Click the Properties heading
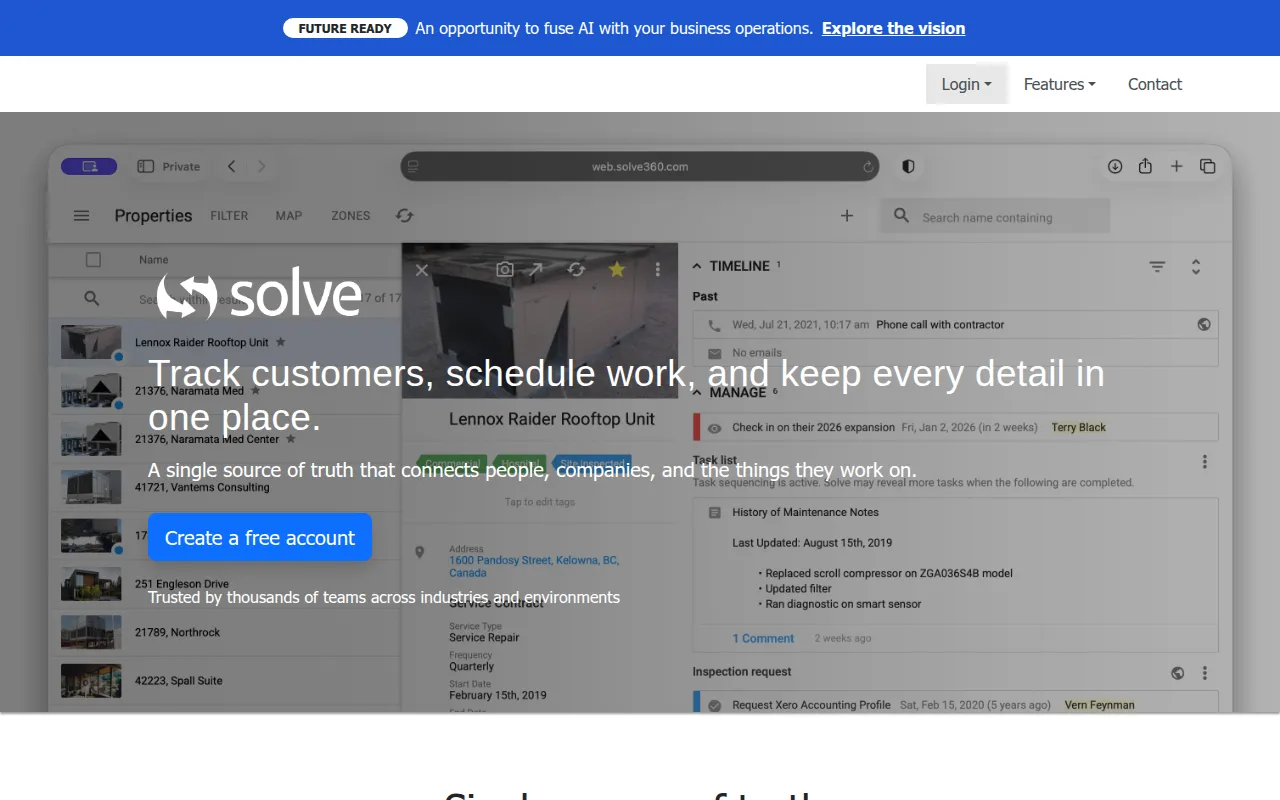The height and width of the screenshot is (800, 1280). 153,215
